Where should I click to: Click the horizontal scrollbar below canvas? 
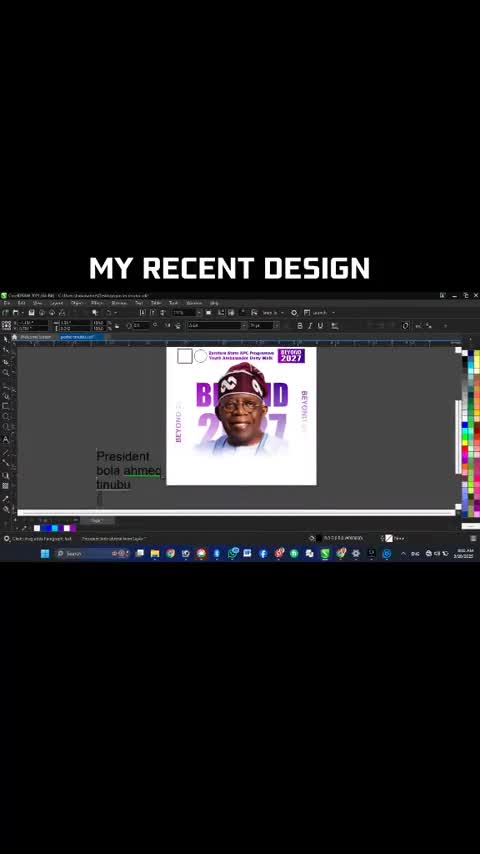tap(236, 513)
